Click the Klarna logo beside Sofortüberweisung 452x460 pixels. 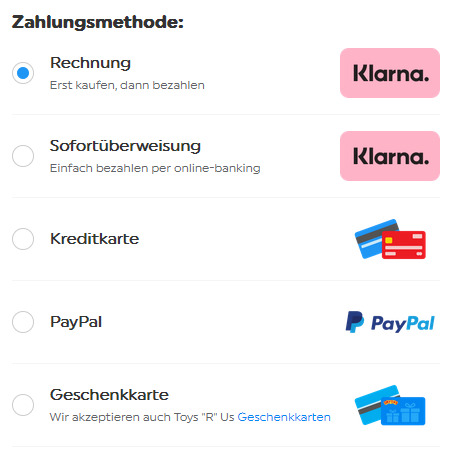point(390,156)
